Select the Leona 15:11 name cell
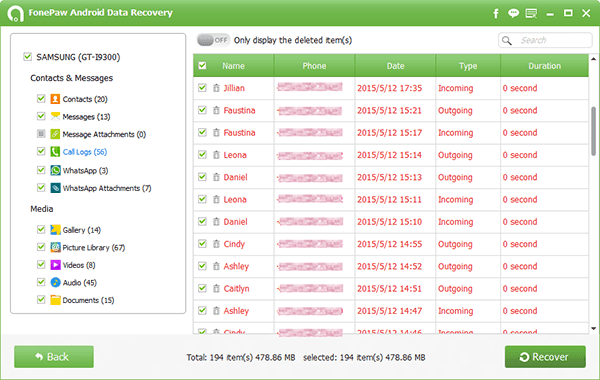 [235, 200]
